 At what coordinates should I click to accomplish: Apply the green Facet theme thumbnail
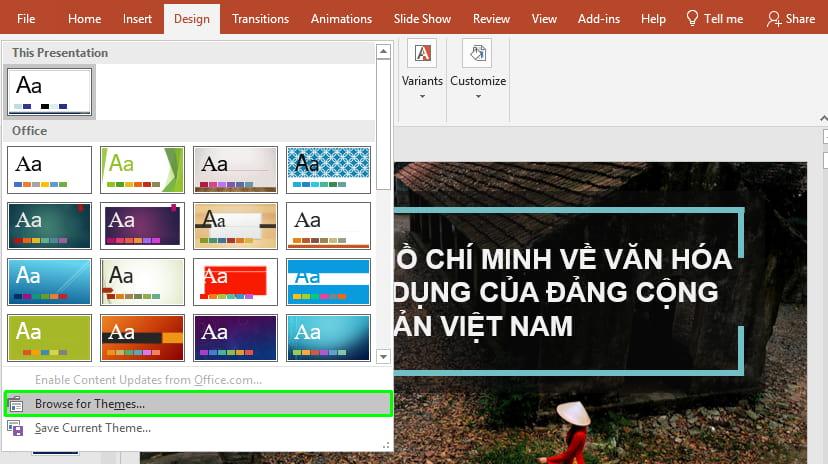[x=143, y=170]
